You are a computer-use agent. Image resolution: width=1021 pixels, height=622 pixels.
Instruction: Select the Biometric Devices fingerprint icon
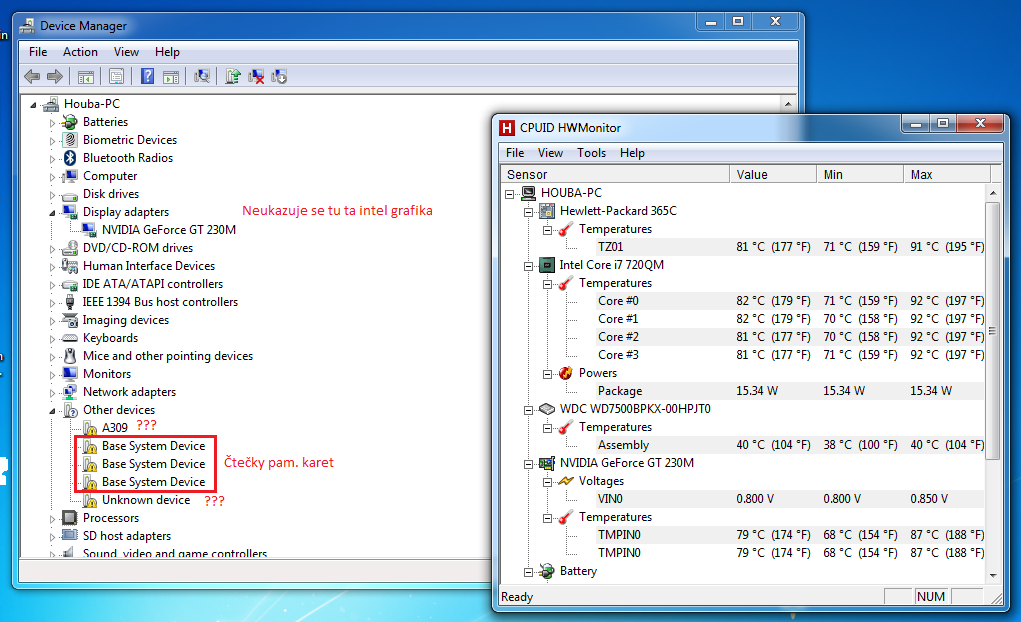click(x=70, y=140)
